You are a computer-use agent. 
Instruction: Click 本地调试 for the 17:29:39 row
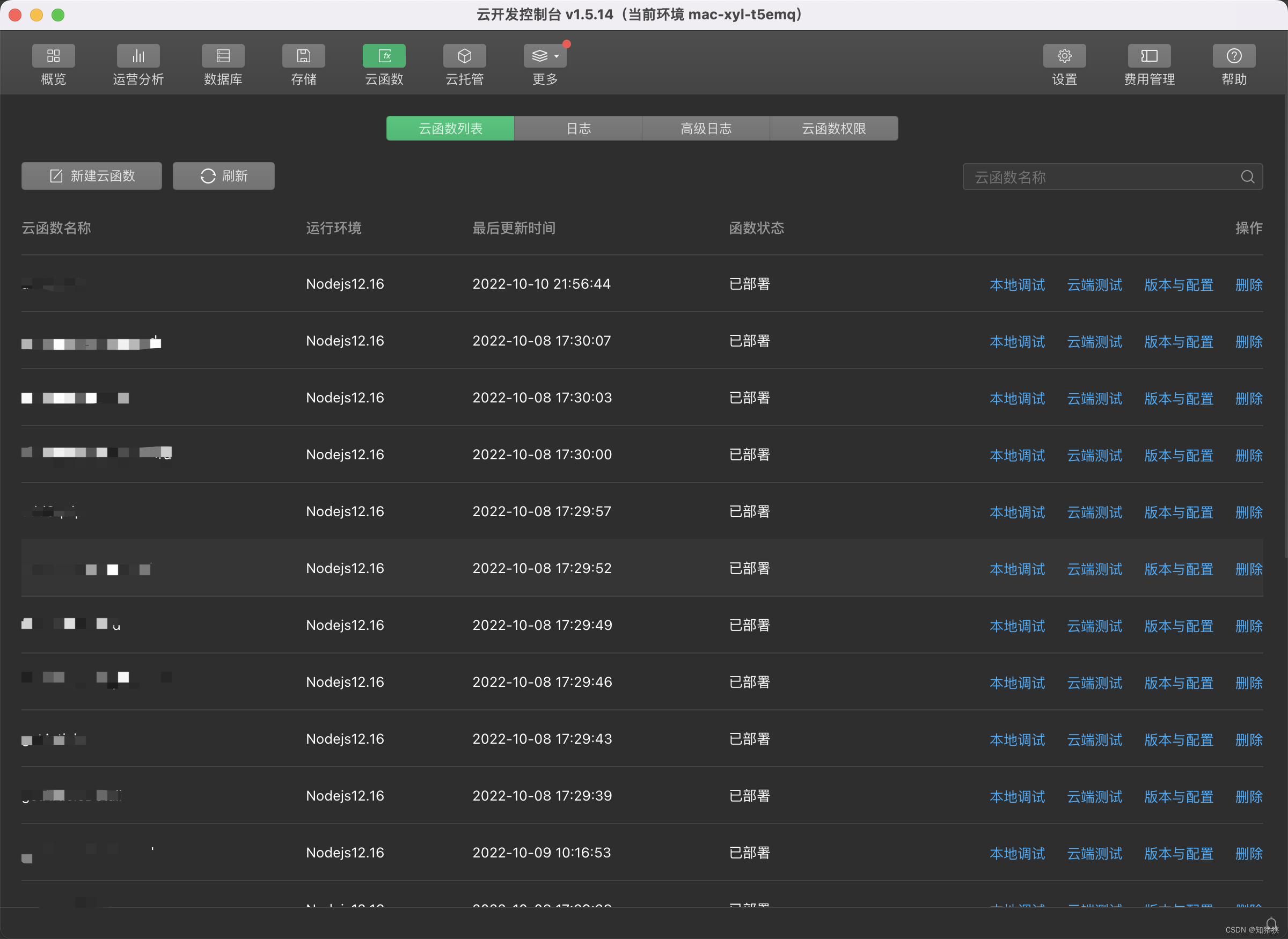pyautogui.click(x=1017, y=796)
